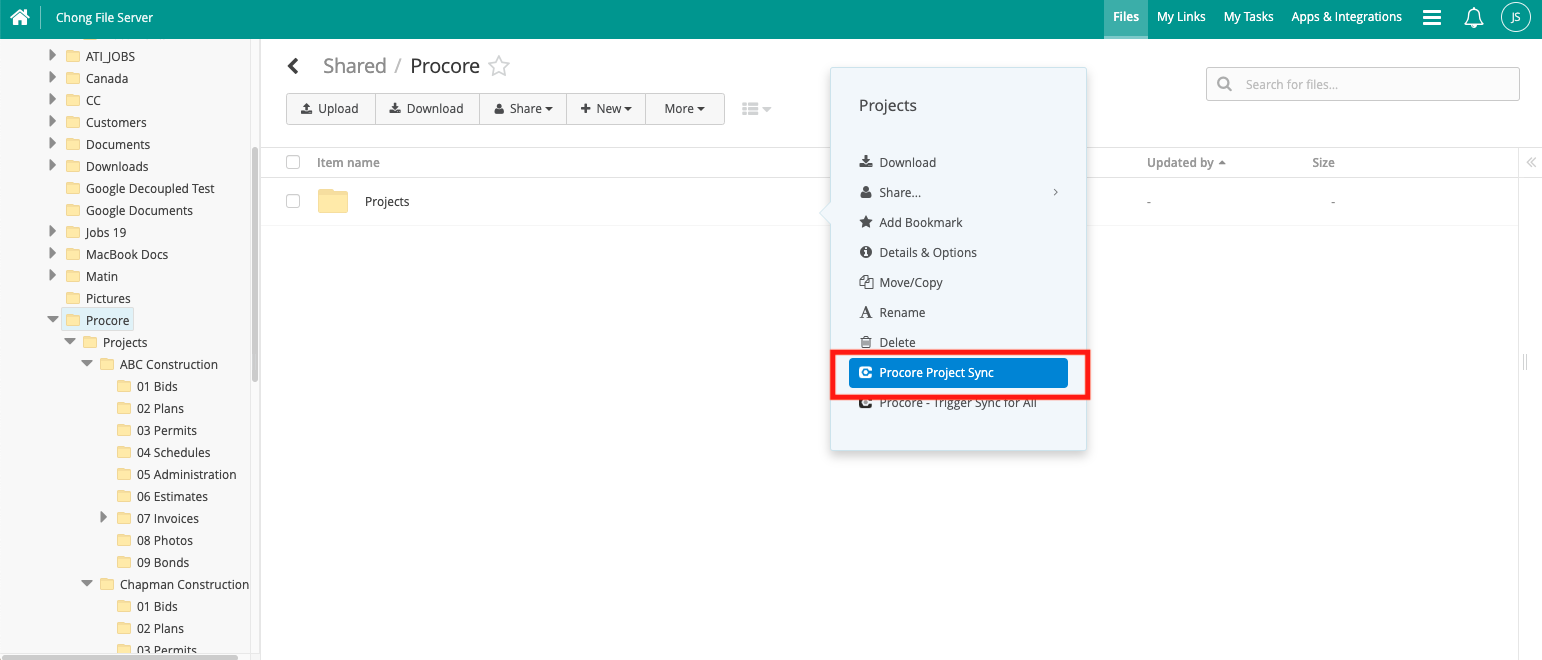
Task: Click the yellow Projects folder icon in the file list
Action: click(x=332, y=200)
